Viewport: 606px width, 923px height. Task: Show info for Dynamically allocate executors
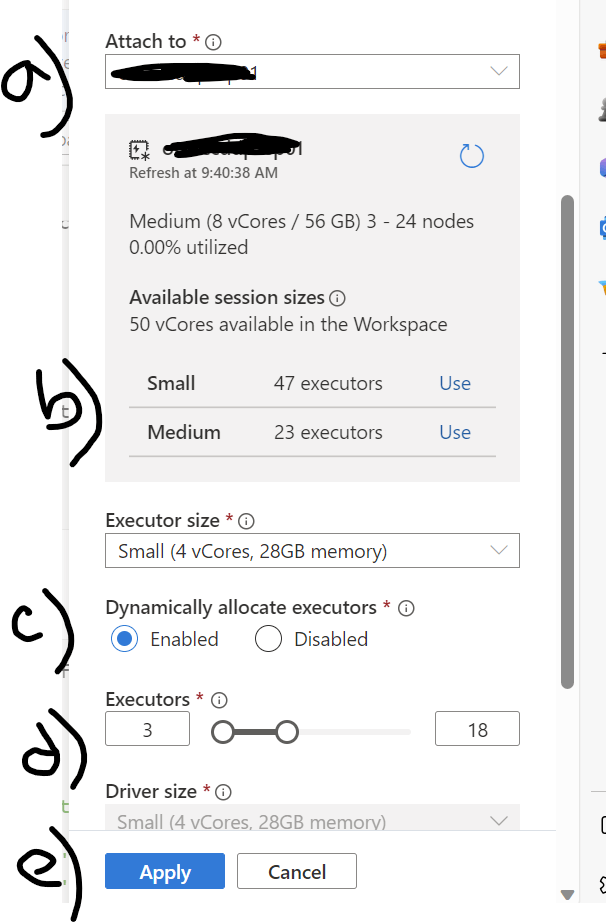tap(405, 608)
